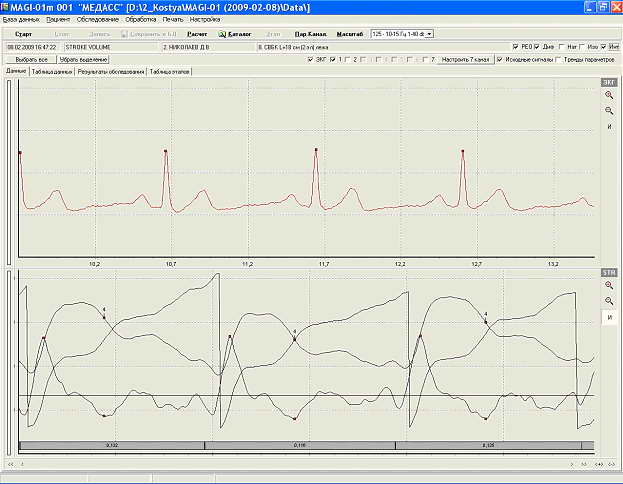Open the Таблица этапов tab
This screenshot has height=484, width=623.
(170, 72)
